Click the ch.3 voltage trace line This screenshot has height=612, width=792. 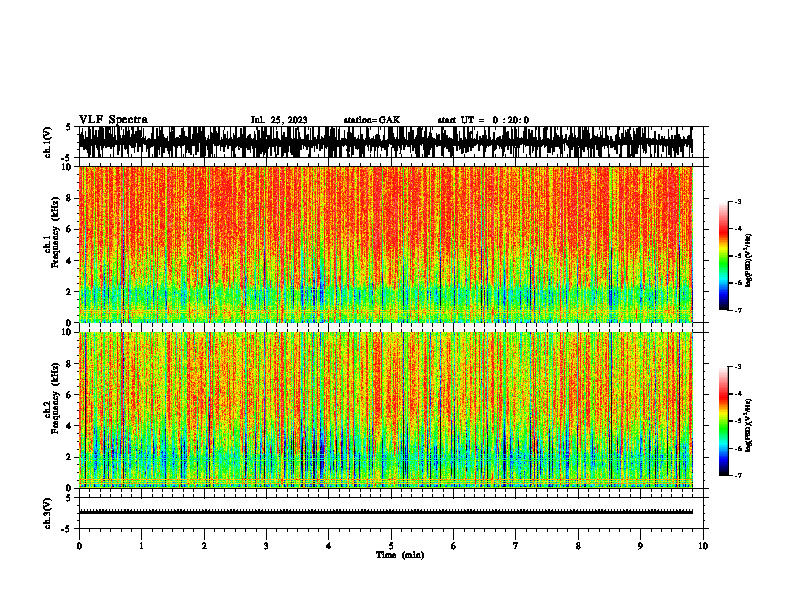(385, 512)
